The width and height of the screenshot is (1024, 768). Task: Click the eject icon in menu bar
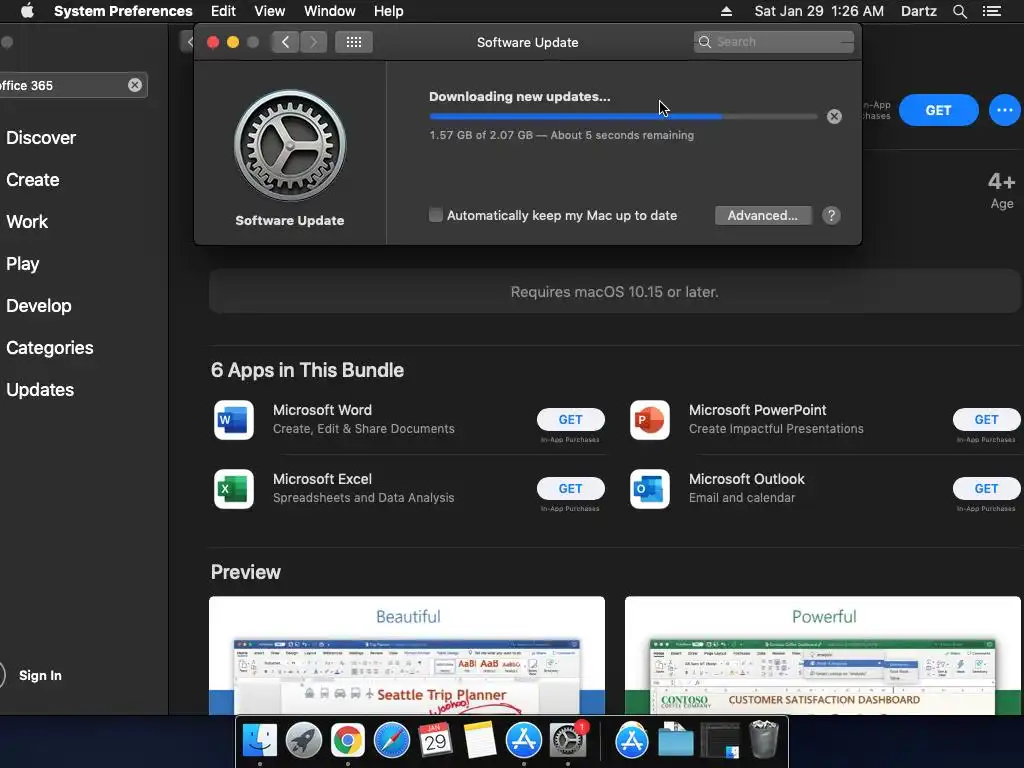pyautogui.click(x=726, y=11)
